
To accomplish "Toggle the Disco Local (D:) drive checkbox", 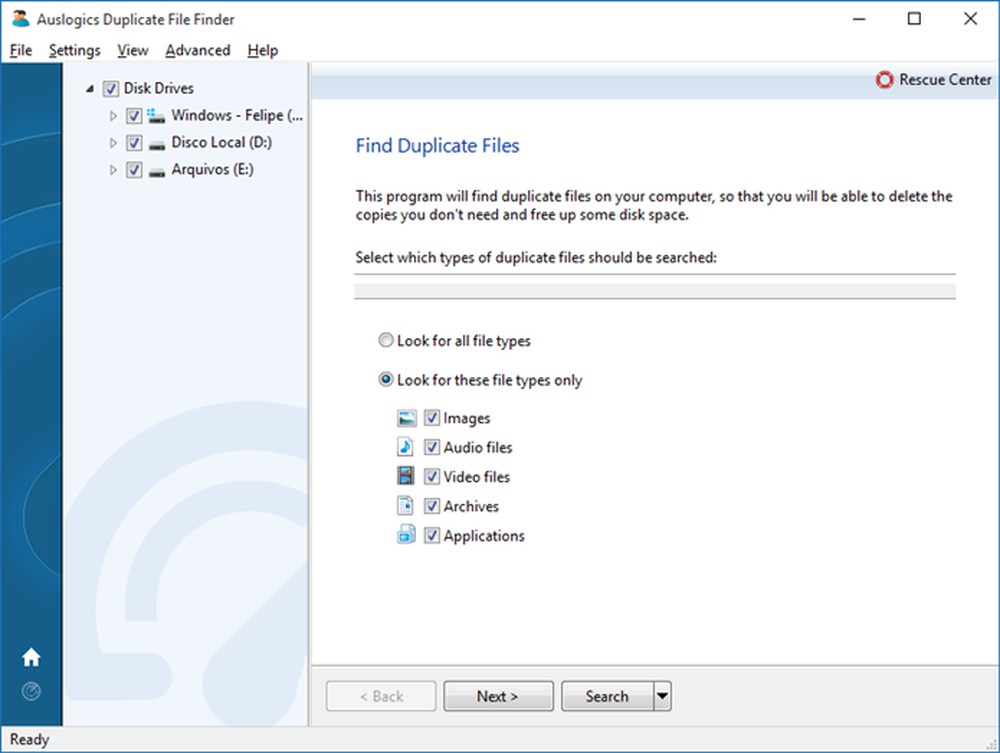I will pyautogui.click(x=134, y=143).
